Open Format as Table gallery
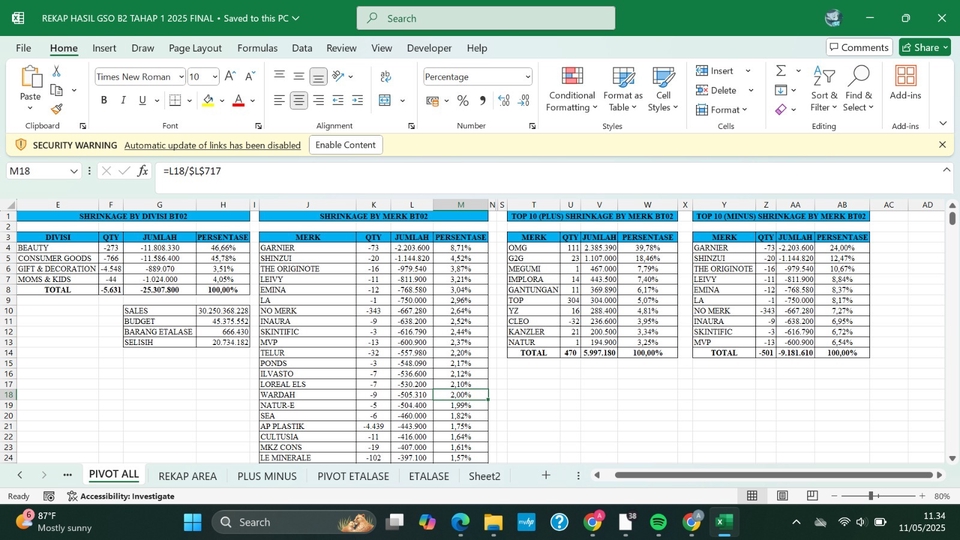This screenshot has height=540, width=960. point(623,89)
